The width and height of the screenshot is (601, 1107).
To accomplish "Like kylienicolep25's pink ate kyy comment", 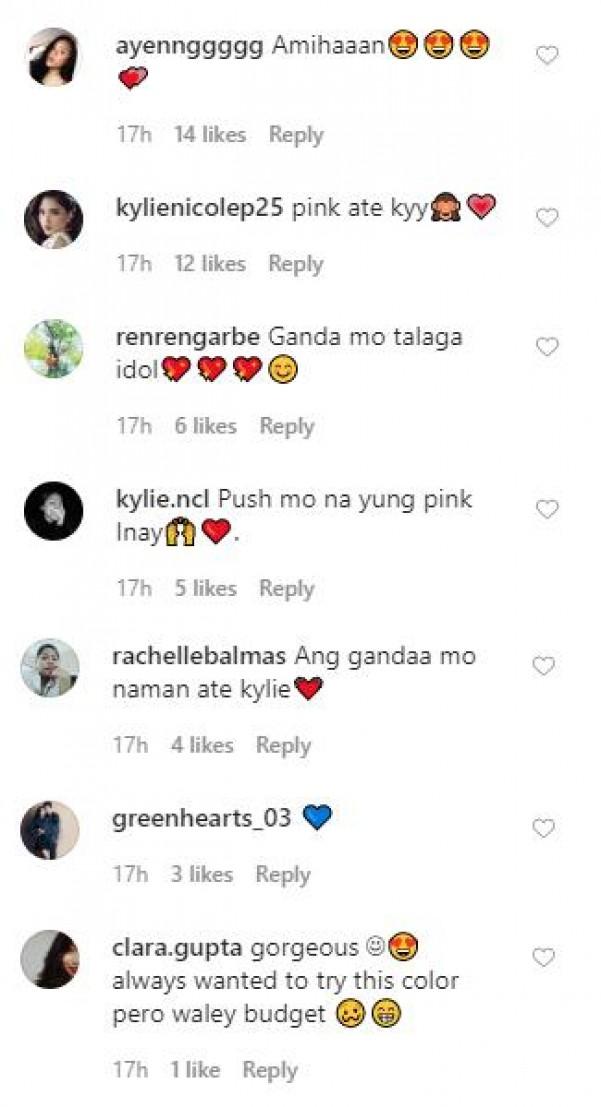I will point(547,217).
